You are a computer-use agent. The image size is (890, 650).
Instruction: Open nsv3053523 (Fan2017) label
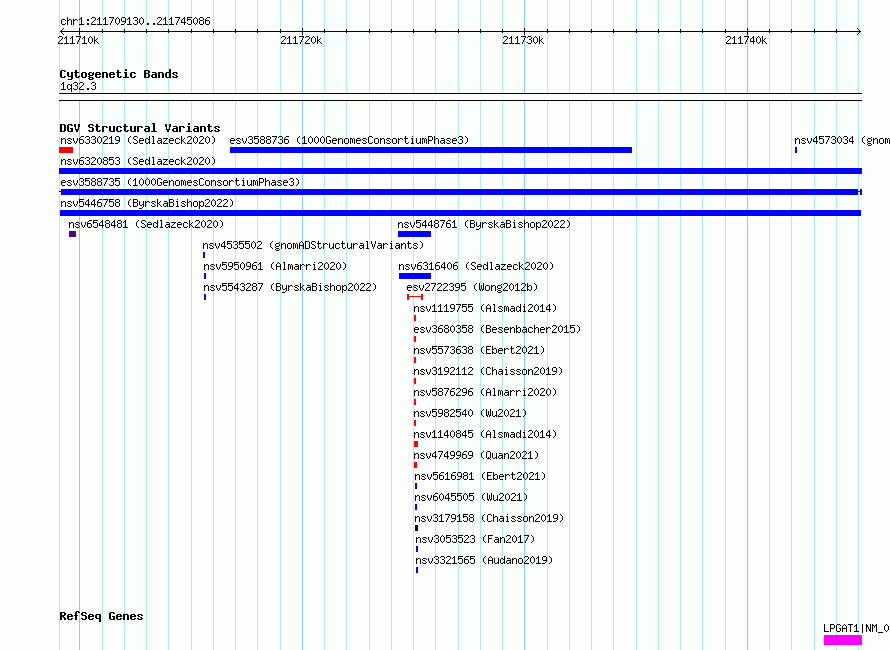[x=475, y=539]
